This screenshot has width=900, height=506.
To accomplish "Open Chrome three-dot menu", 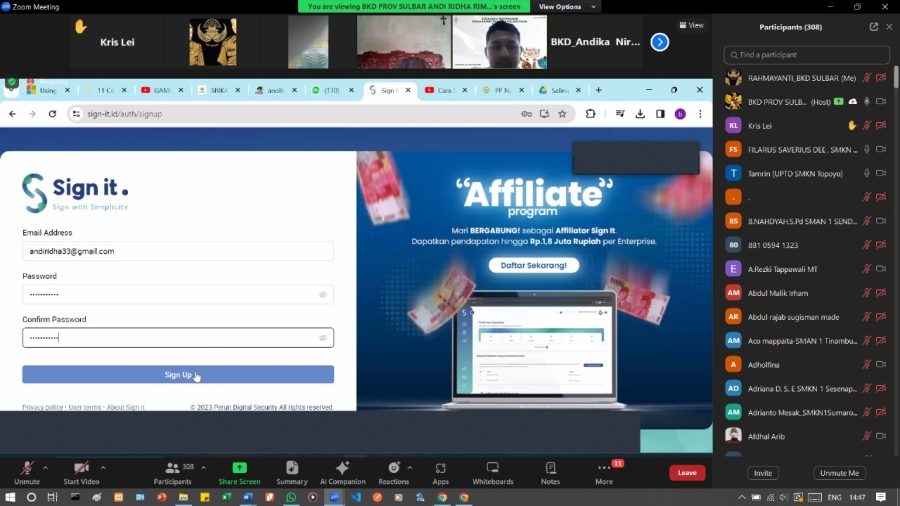I will [x=700, y=114].
